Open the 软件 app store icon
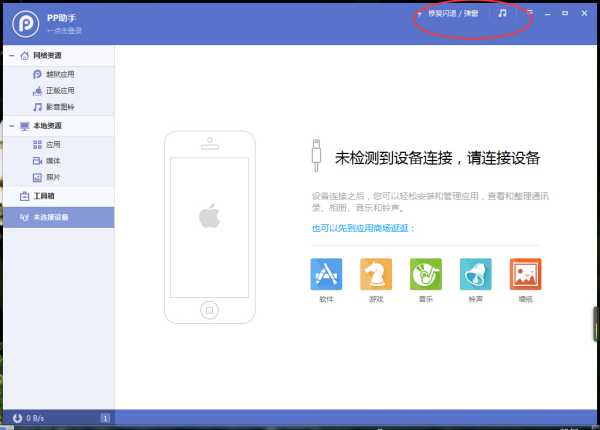The image size is (600, 430). 326,274
